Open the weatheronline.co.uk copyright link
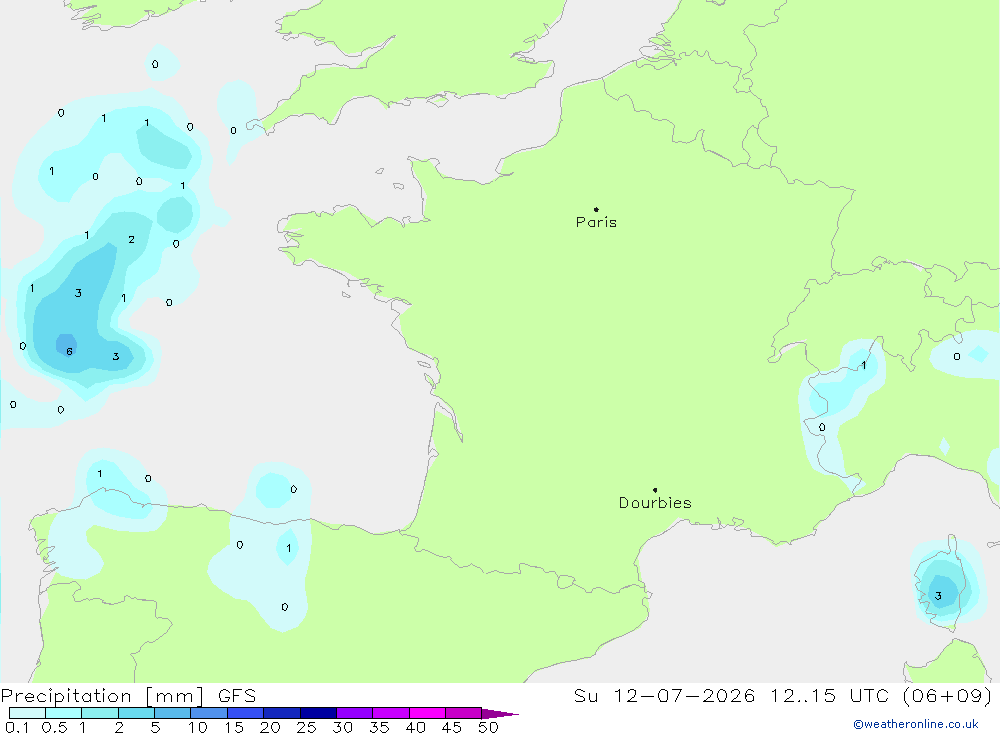This screenshot has height=733, width=1000. (916, 724)
